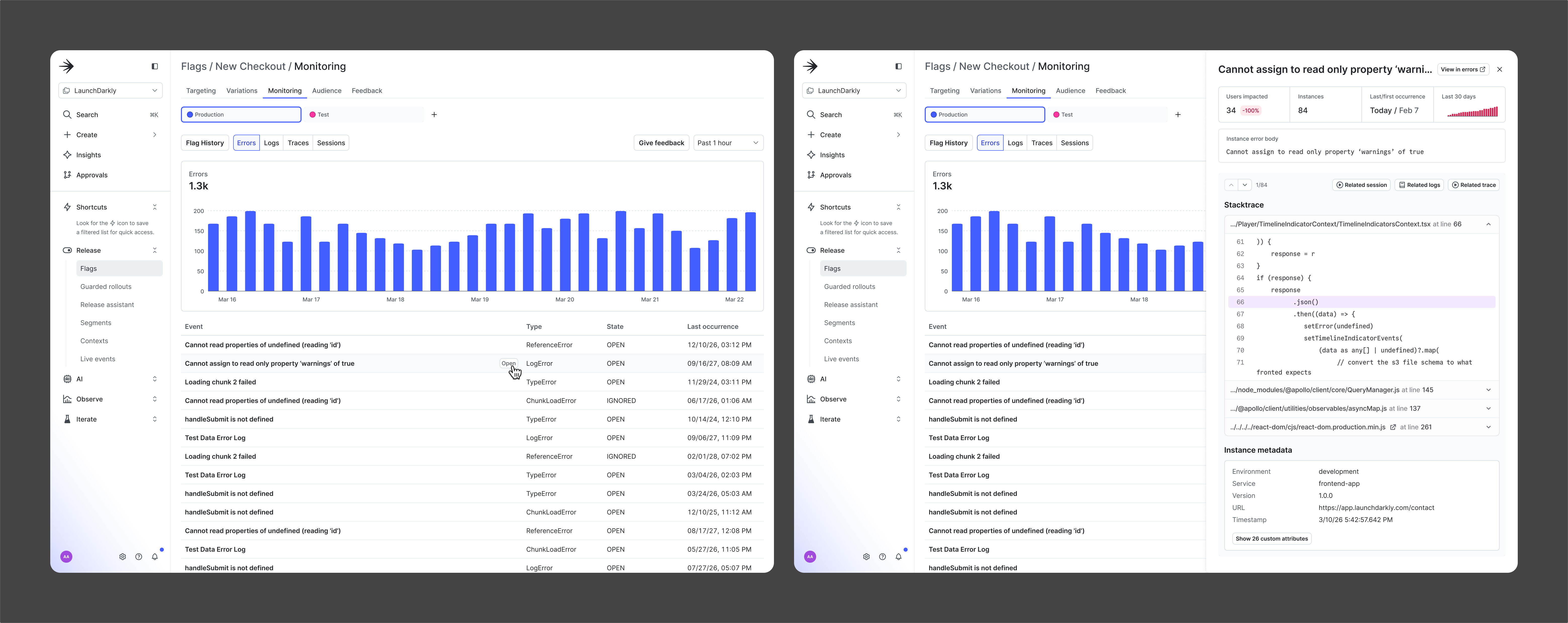1568x623 pixels.
Task: Expand Observe section in left window
Action: point(155,399)
